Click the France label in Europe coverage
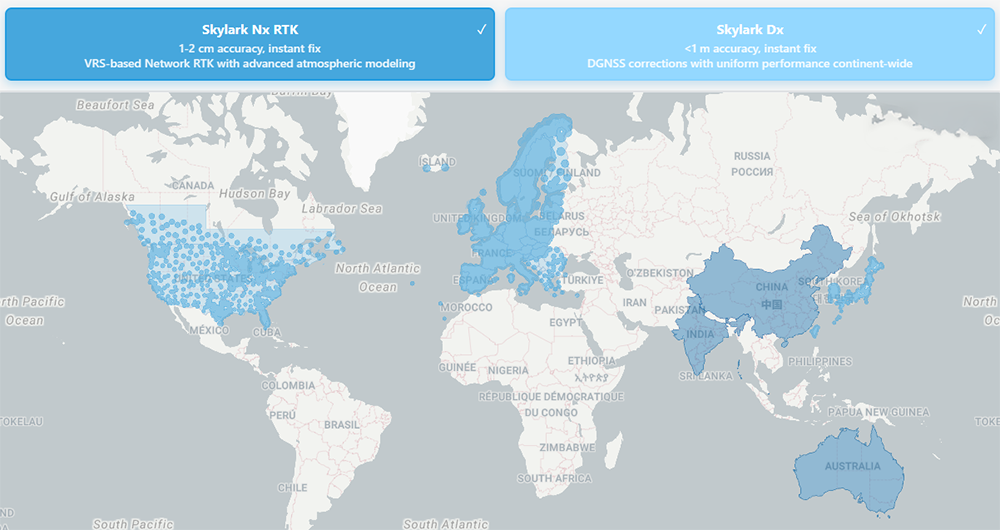The height and width of the screenshot is (530, 1000). 491,253
